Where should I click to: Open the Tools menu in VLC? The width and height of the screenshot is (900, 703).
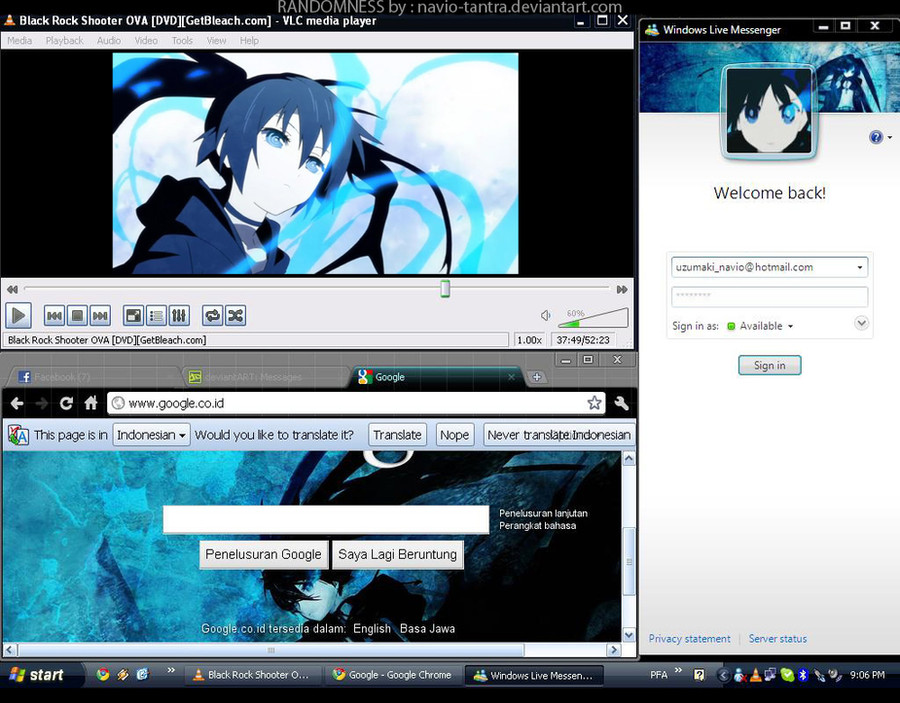pos(182,41)
